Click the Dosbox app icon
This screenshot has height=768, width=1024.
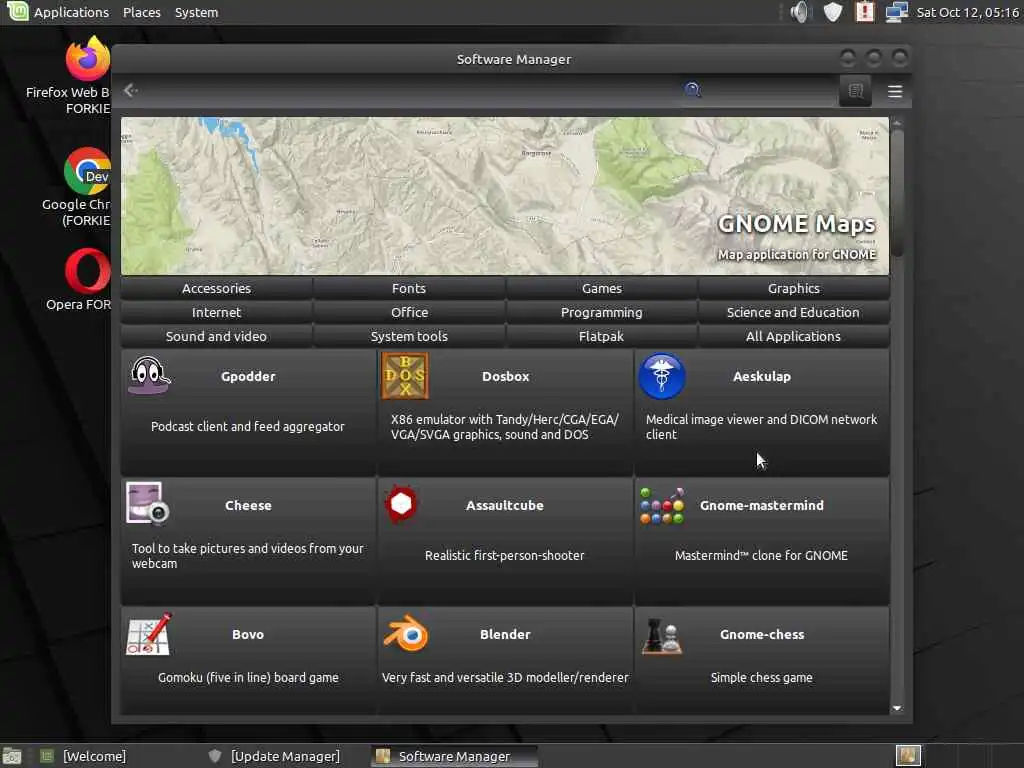(405, 376)
